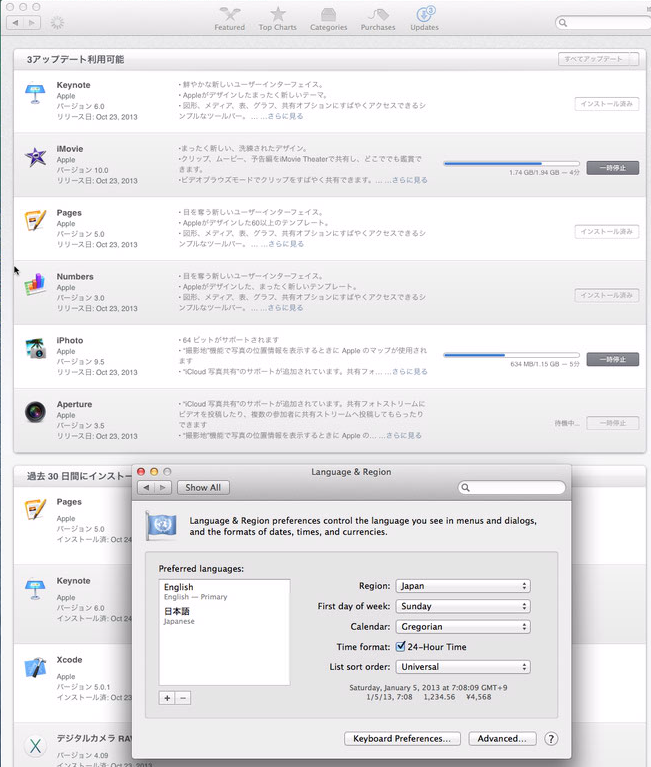Click Language & Region forward arrow
The width and height of the screenshot is (651, 767).
(163, 488)
